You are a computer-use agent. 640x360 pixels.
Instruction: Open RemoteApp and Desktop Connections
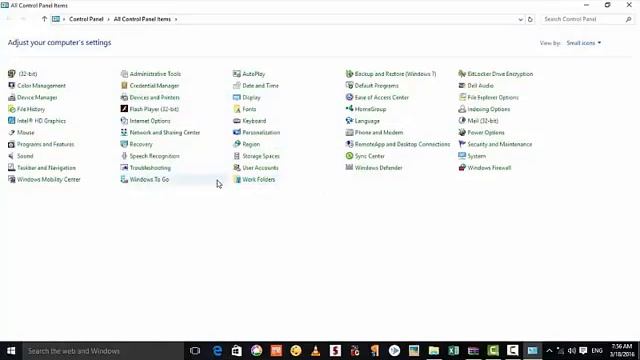pyautogui.click(x=402, y=144)
